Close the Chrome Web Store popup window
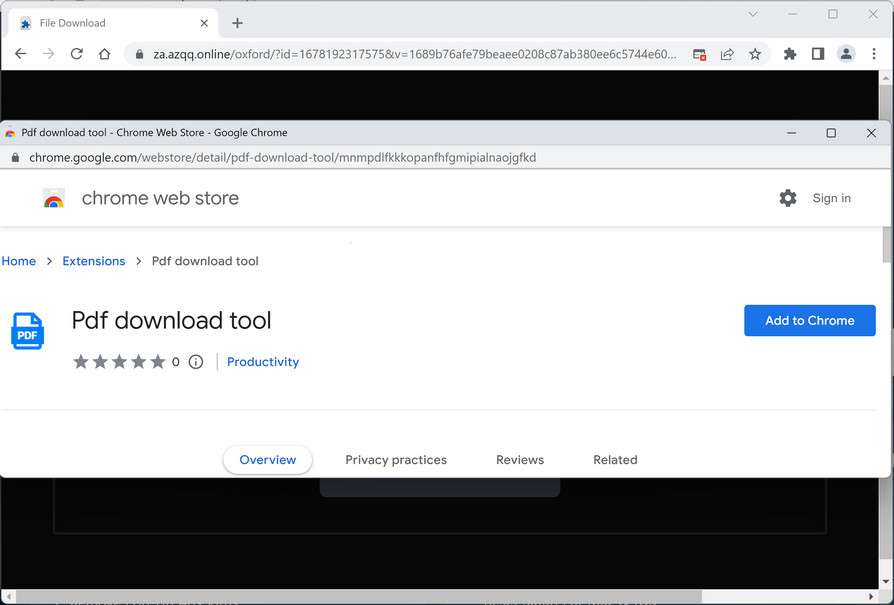Viewport: 894px width, 605px height. click(x=871, y=133)
